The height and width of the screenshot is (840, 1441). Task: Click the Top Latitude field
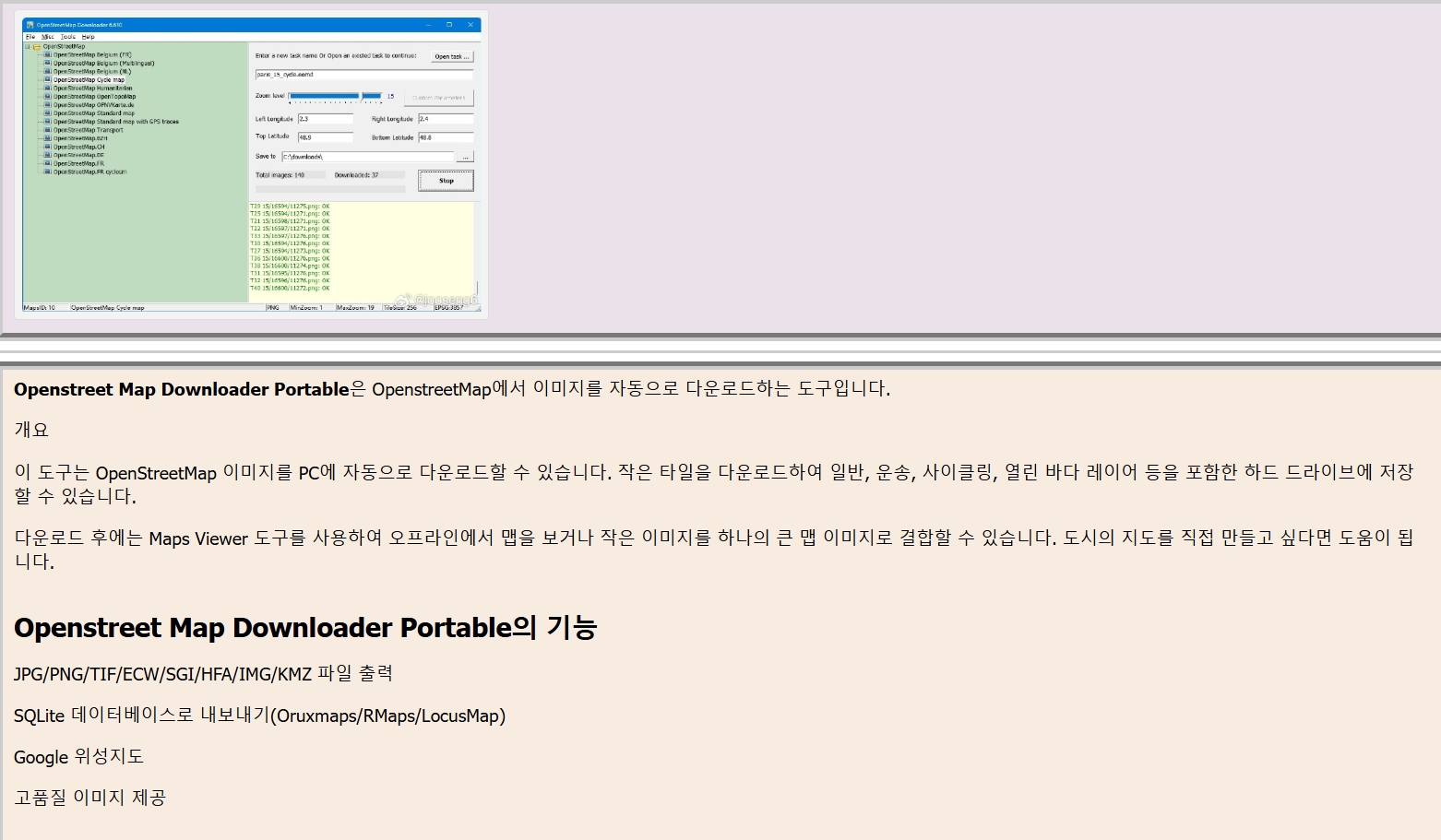326,137
